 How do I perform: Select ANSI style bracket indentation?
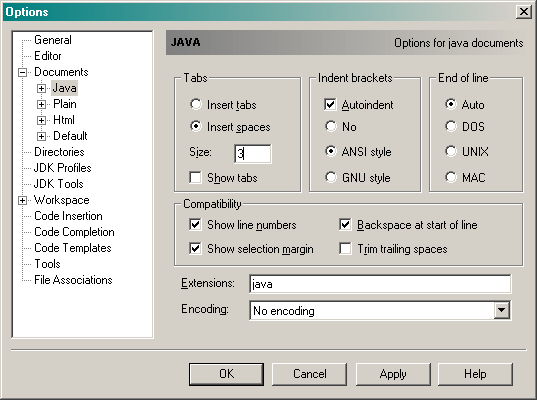(x=331, y=151)
